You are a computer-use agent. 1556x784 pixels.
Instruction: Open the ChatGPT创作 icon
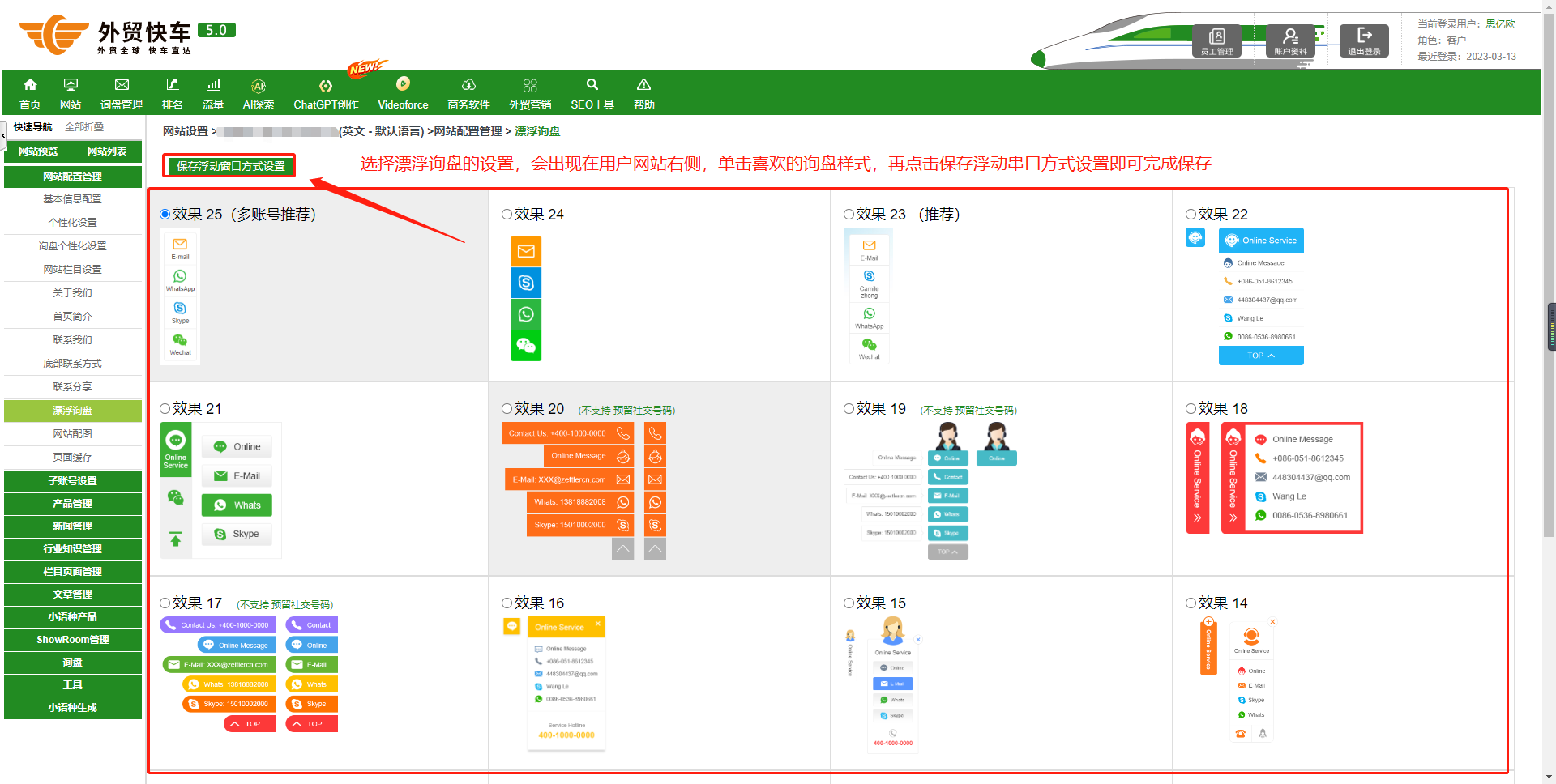pos(326,86)
